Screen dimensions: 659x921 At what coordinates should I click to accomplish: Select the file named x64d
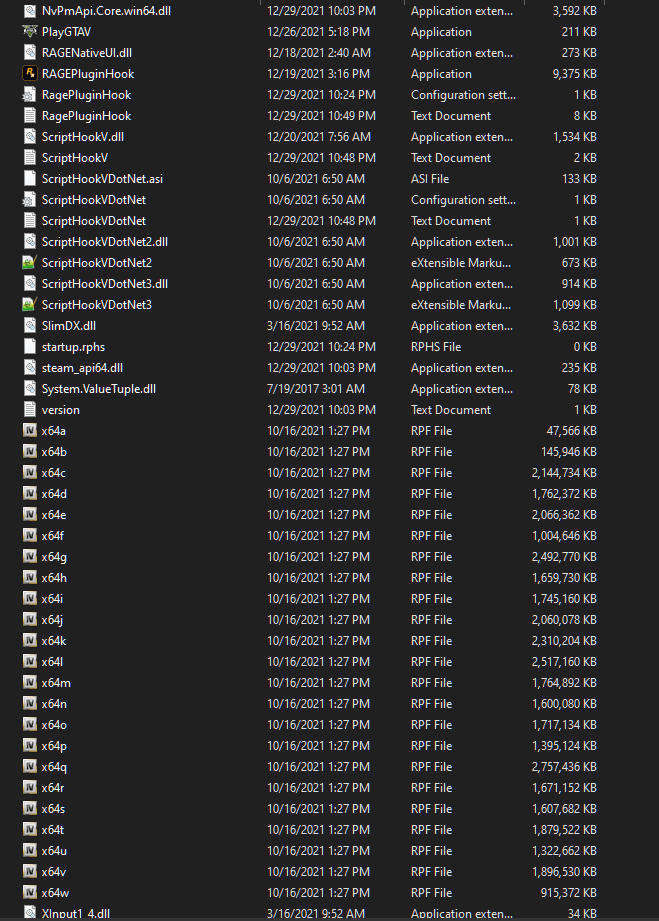(54, 493)
